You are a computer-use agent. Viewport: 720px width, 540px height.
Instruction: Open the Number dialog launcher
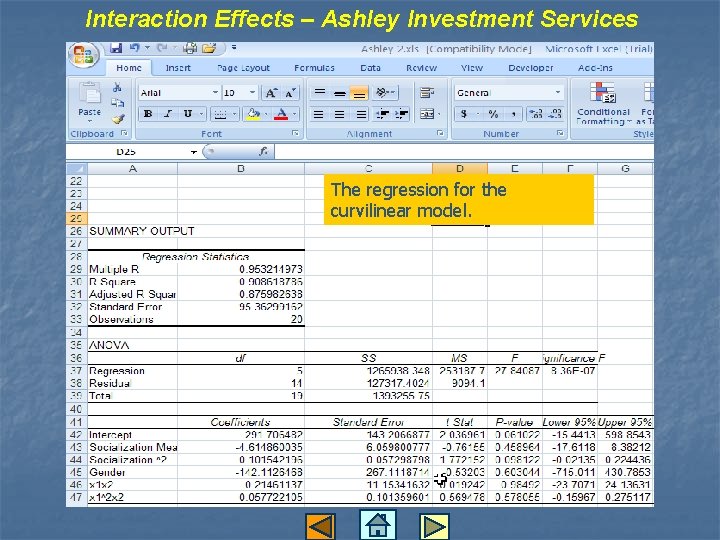pyautogui.click(x=560, y=133)
